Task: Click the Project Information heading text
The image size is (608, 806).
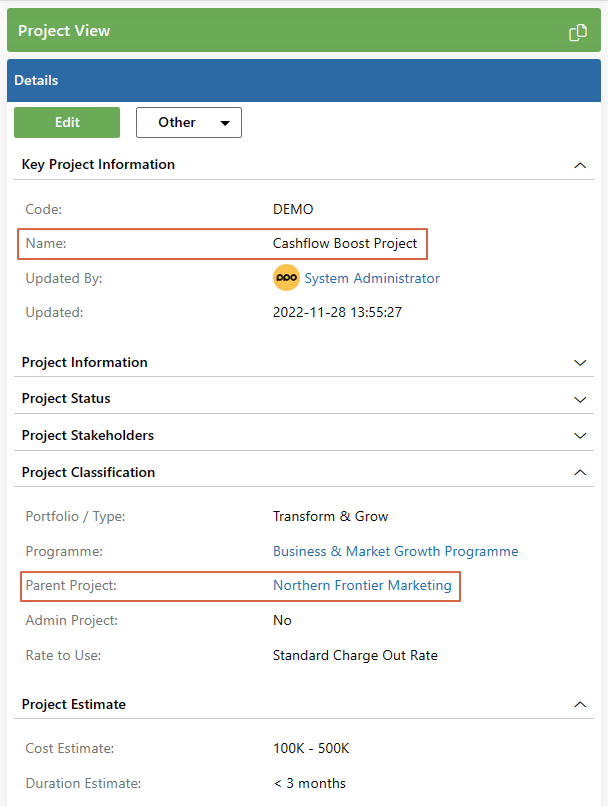Action: pyautogui.click(x=84, y=362)
